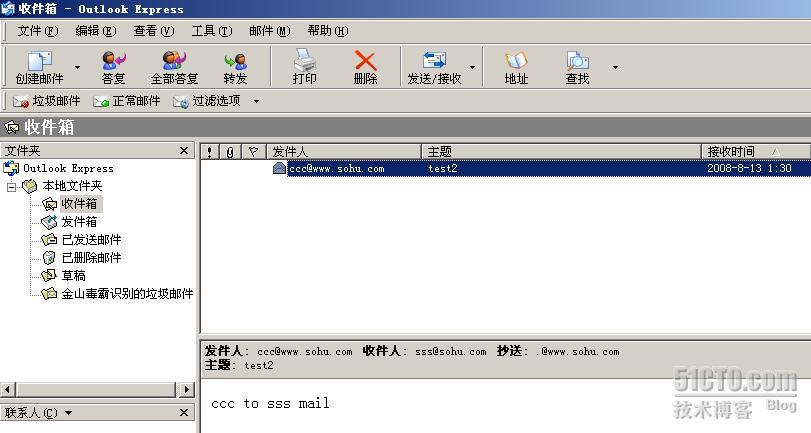
Task: Click the Reply All (全部答复) icon
Action: click(174, 61)
